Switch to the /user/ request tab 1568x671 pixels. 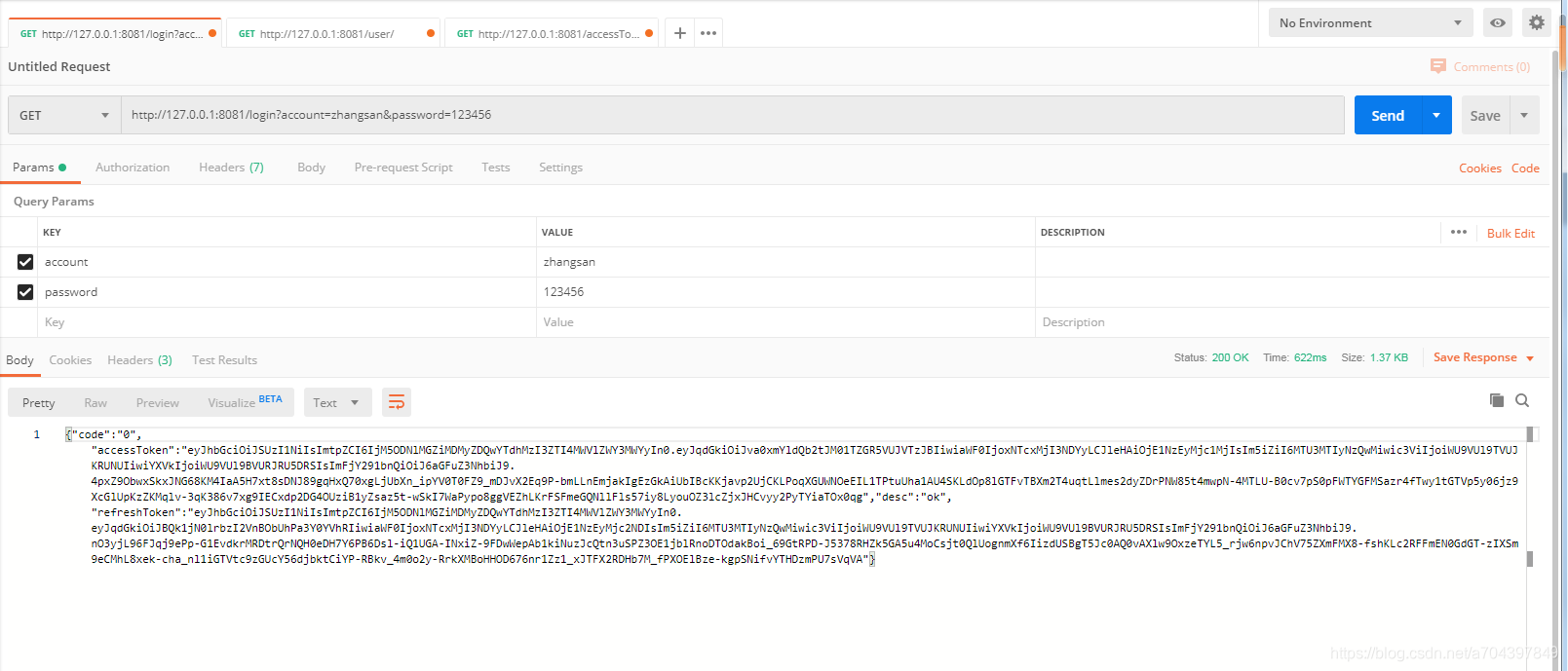tap(333, 33)
